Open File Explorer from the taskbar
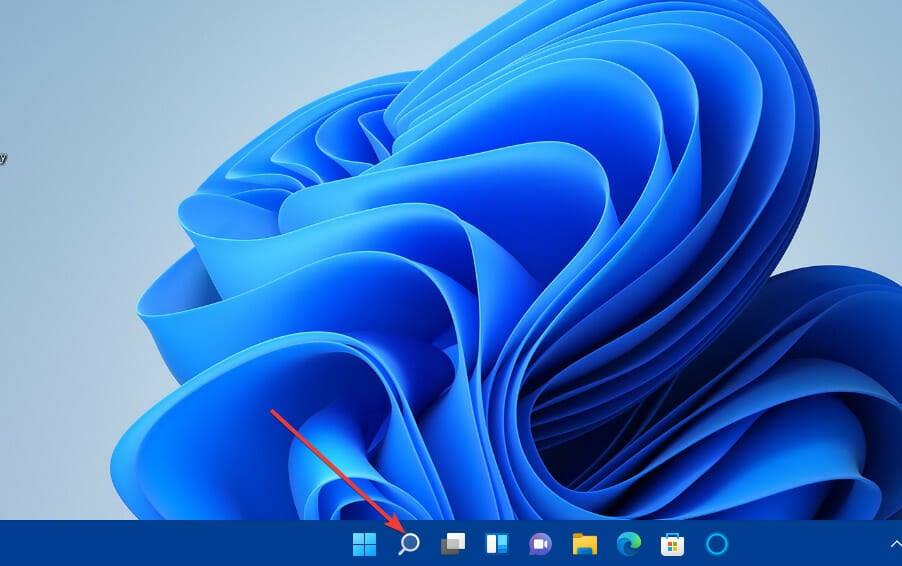This screenshot has height=566, width=902. point(584,544)
